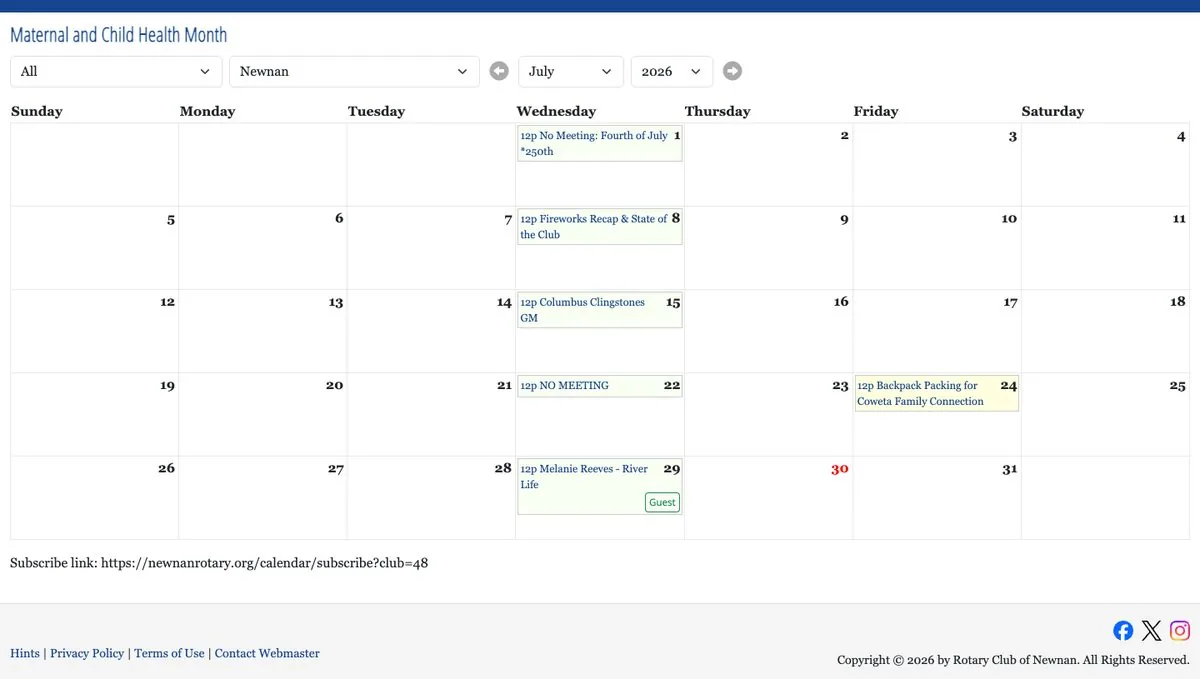Viewport: 1200px width, 679px height.
Task: Go to the previous month arrow
Action: pyautogui.click(x=499, y=71)
